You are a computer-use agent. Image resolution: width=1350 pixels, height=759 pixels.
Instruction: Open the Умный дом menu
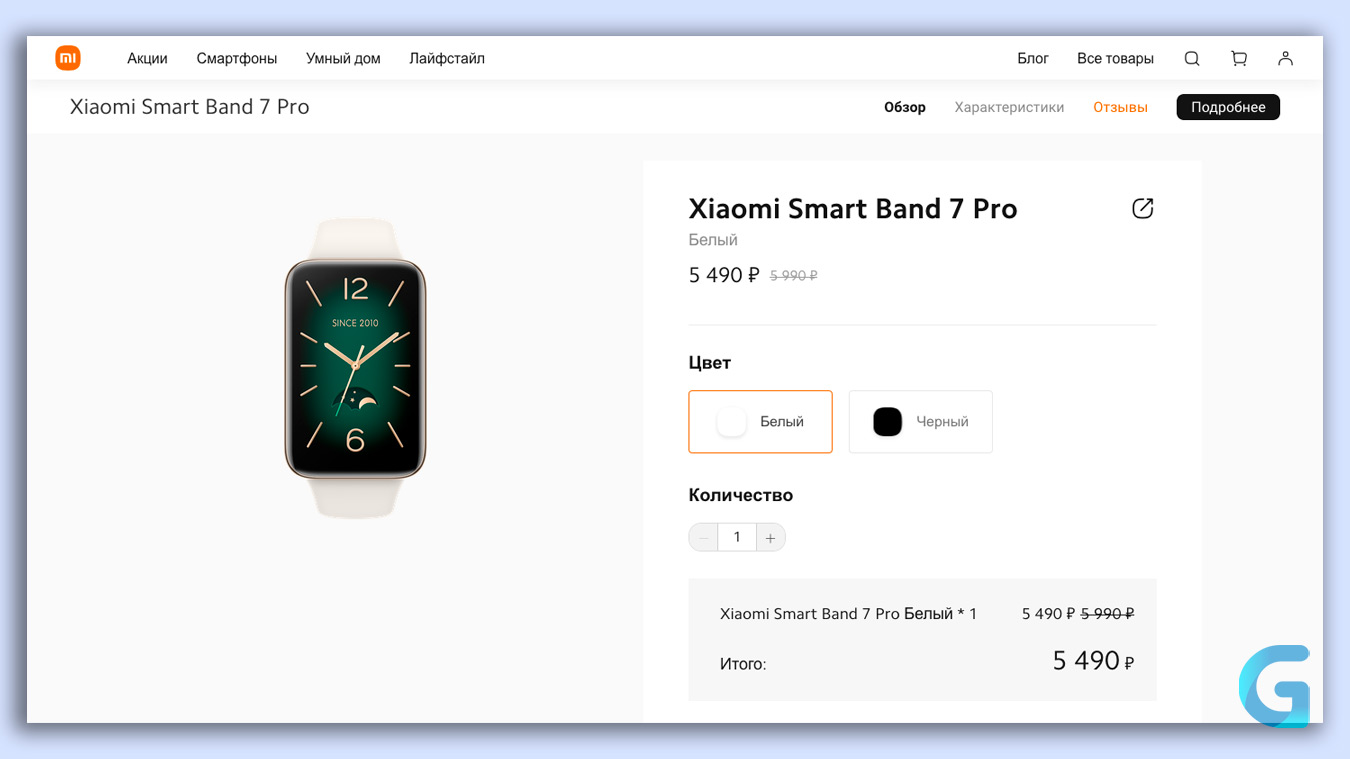pos(343,59)
